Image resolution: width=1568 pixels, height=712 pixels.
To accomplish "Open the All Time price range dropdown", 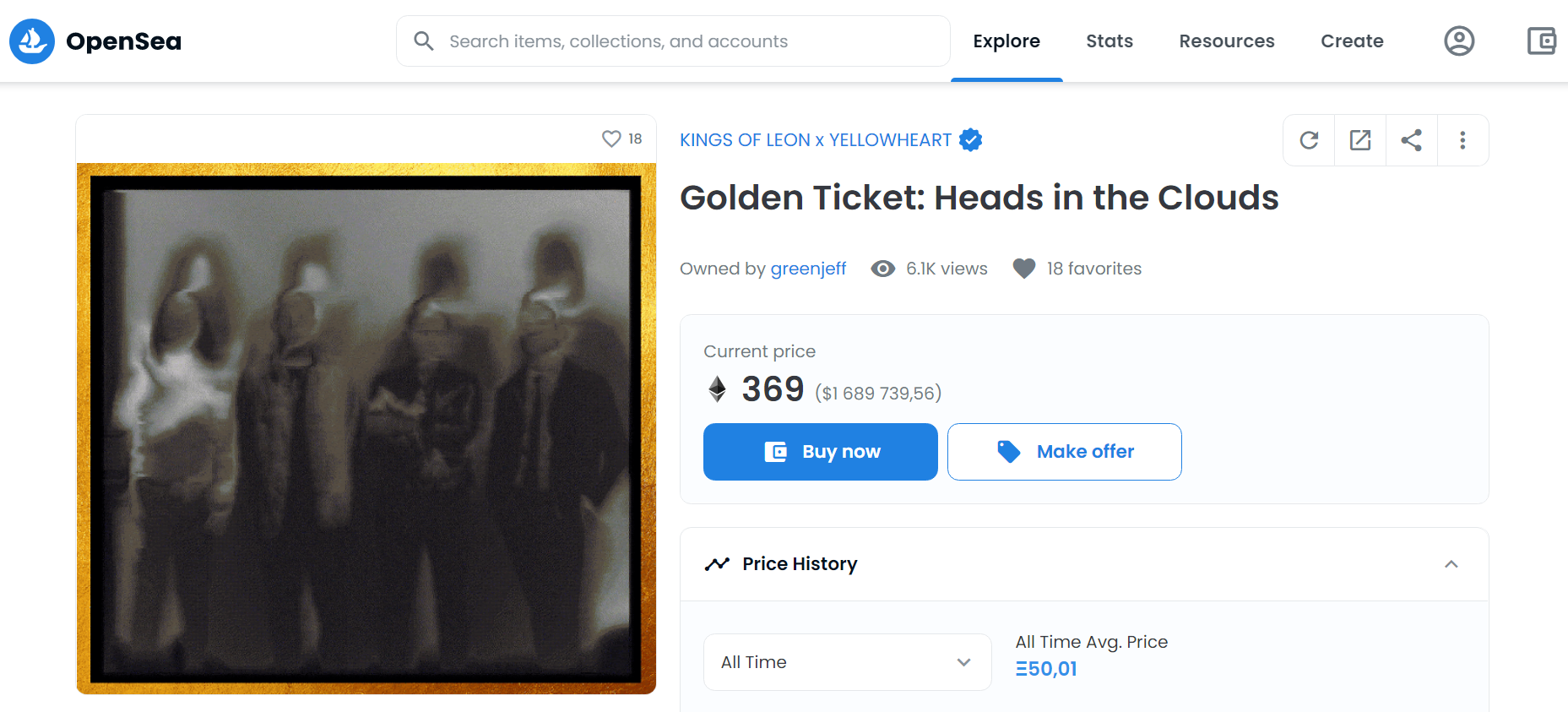I will point(847,661).
